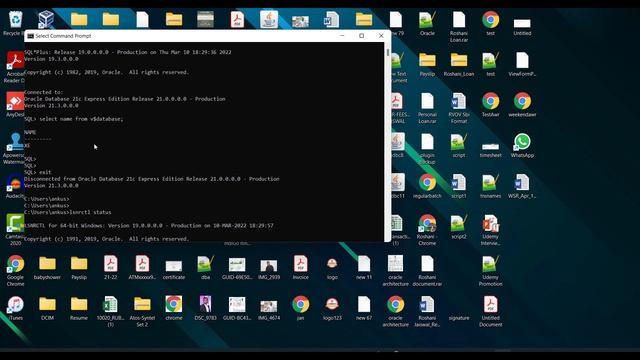Open the WSR_Apr_1 Word document

click(522, 186)
